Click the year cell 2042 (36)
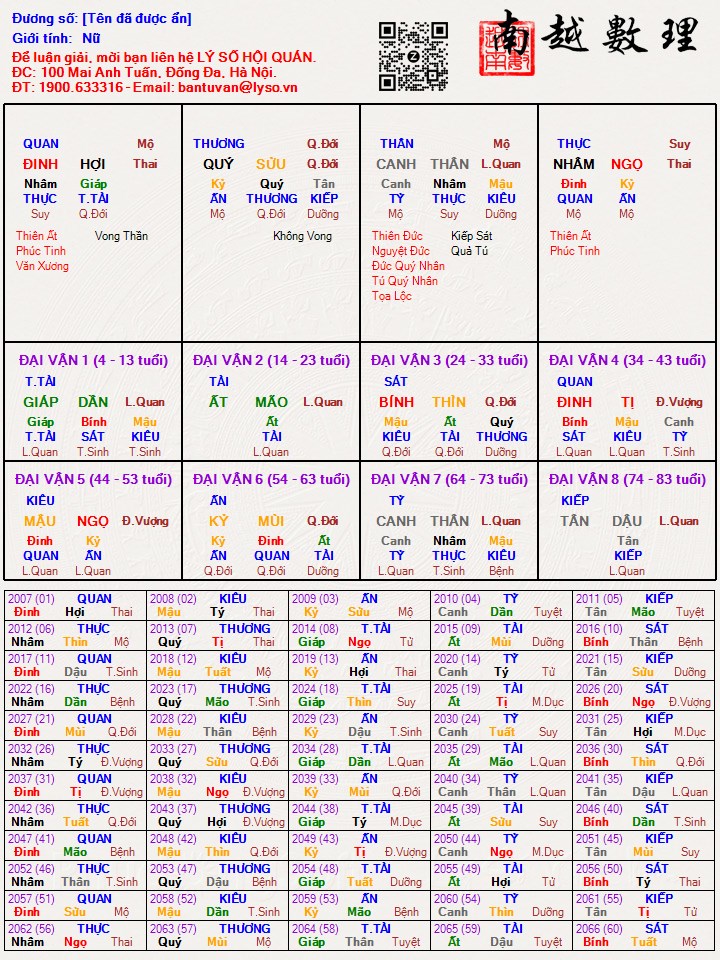The image size is (720, 960). coord(75,816)
